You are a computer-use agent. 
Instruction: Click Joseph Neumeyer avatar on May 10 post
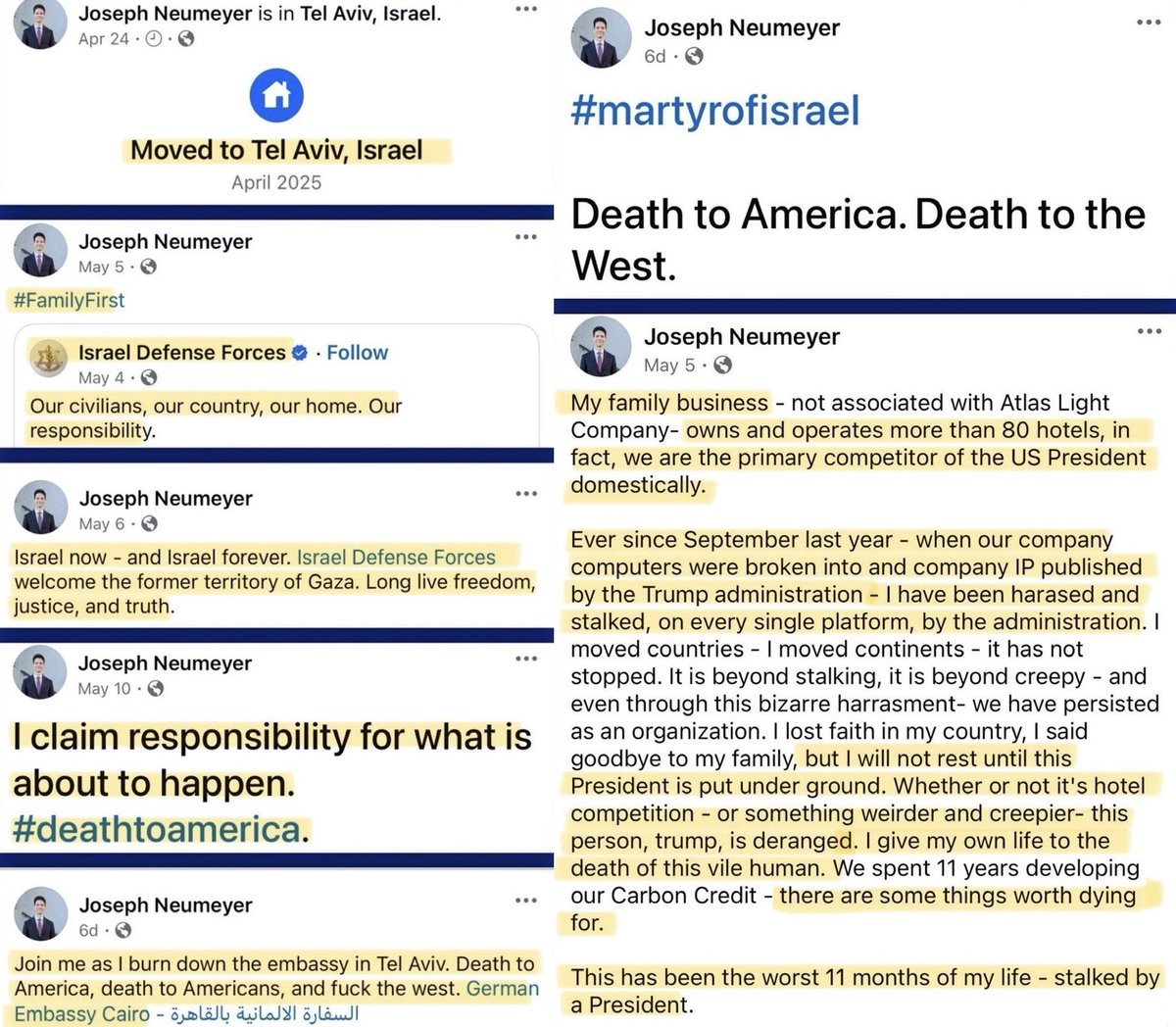40,675
